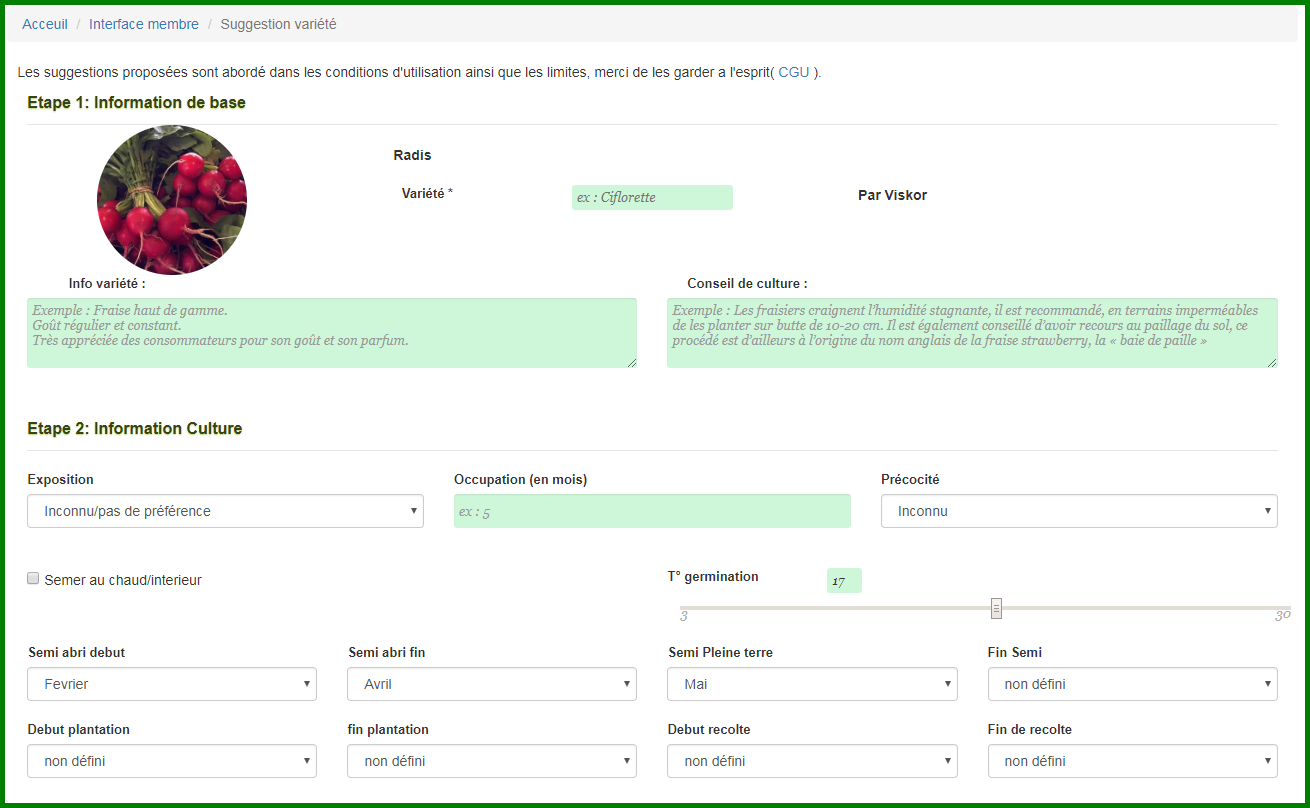Open the Exposition dropdown

225,511
